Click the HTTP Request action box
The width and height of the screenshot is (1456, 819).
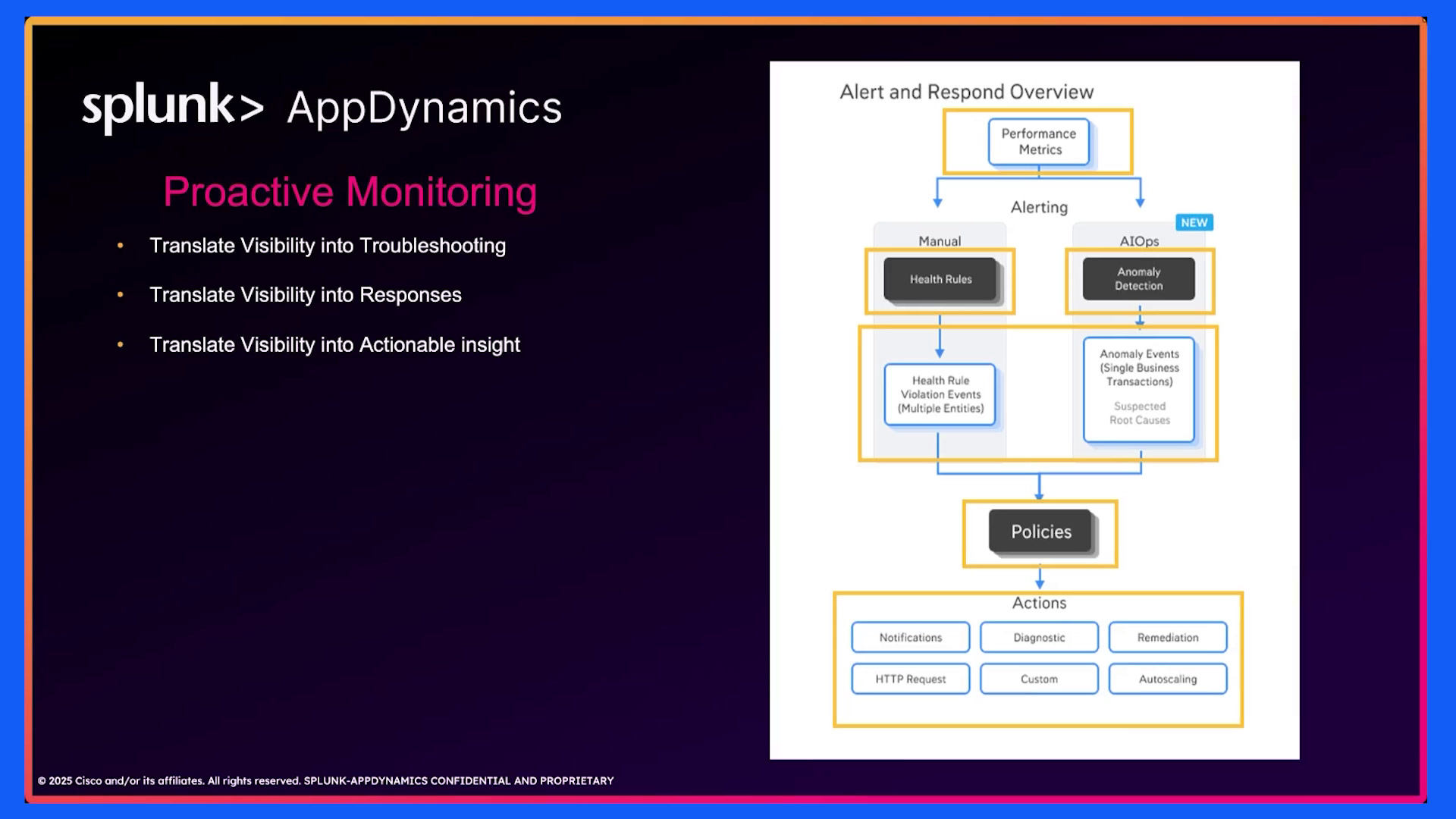tap(910, 679)
